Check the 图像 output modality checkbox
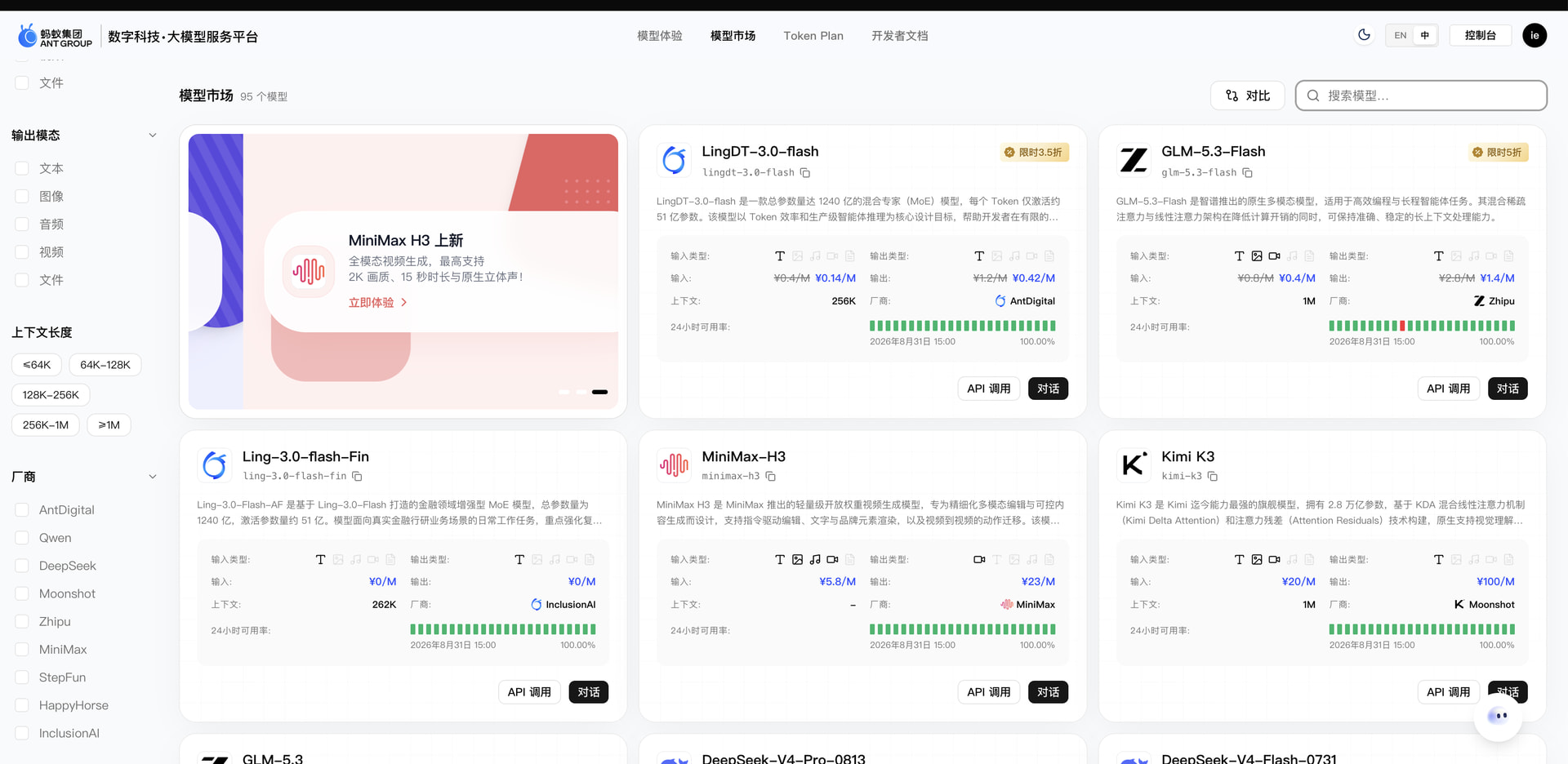Image resolution: width=1568 pixels, height=764 pixels. click(x=22, y=197)
